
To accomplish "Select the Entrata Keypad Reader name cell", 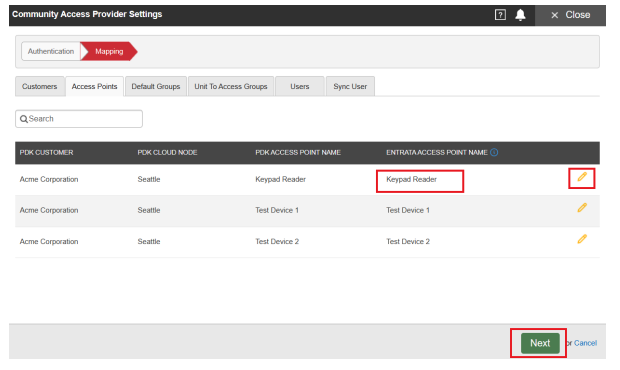I will (x=420, y=181).
